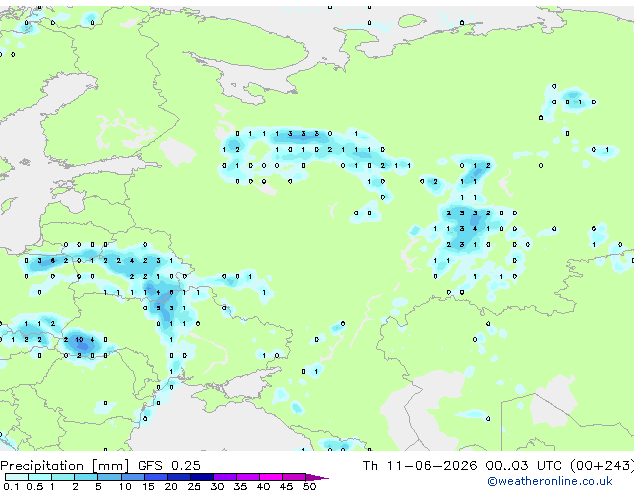Choose the 25–30 mm legend color swatch
The width and height of the screenshot is (634, 490).
pos(202,477)
